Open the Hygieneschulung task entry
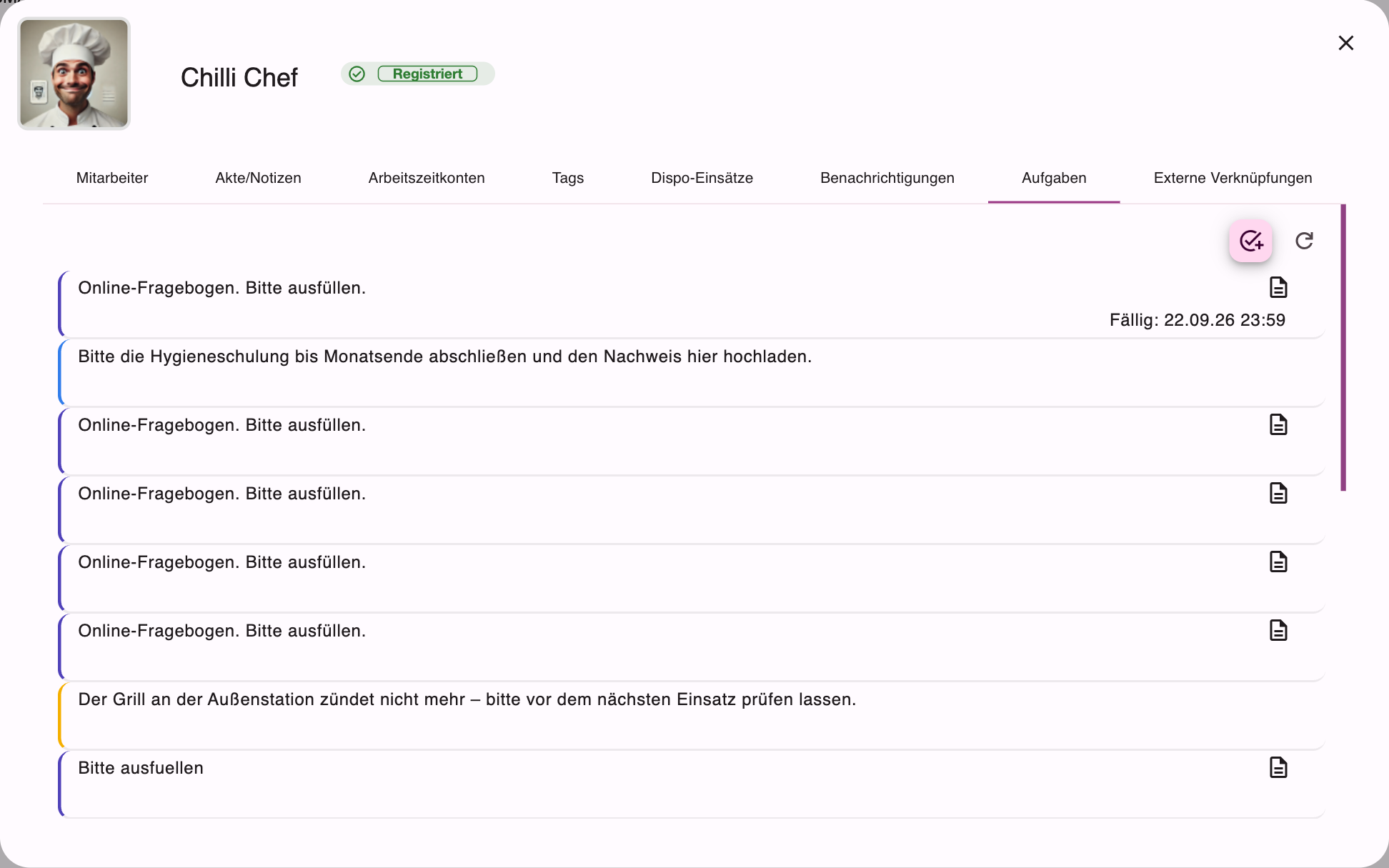Viewport: 1389px width, 868px height. tap(691, 371)
